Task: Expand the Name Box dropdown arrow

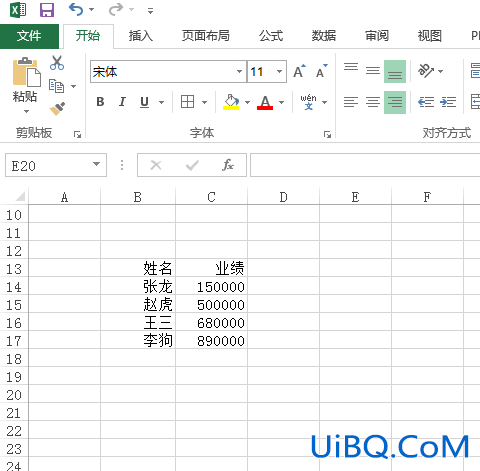Action: point(96,164)
